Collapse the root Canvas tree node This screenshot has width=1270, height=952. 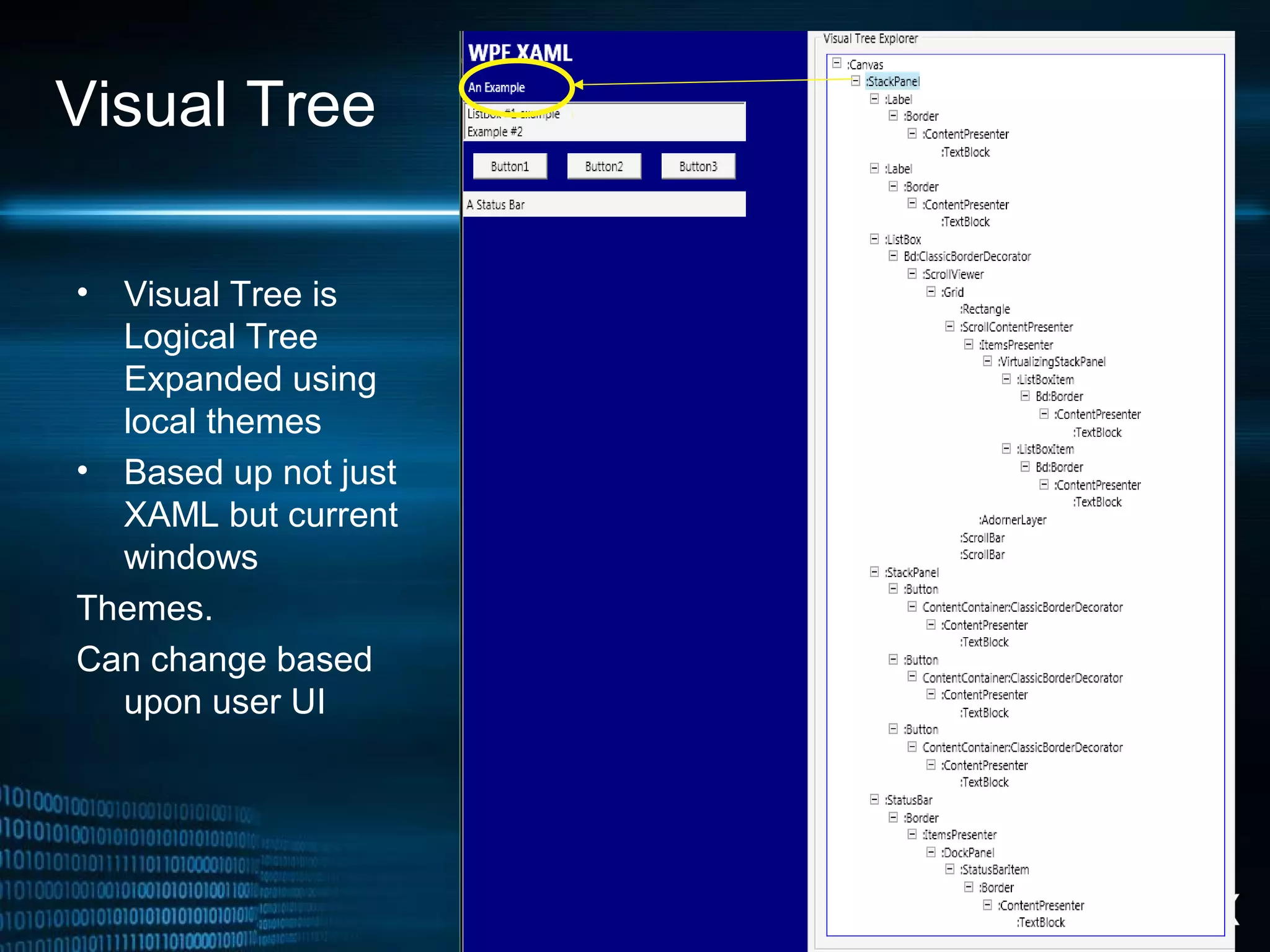(x=837, y=63)
